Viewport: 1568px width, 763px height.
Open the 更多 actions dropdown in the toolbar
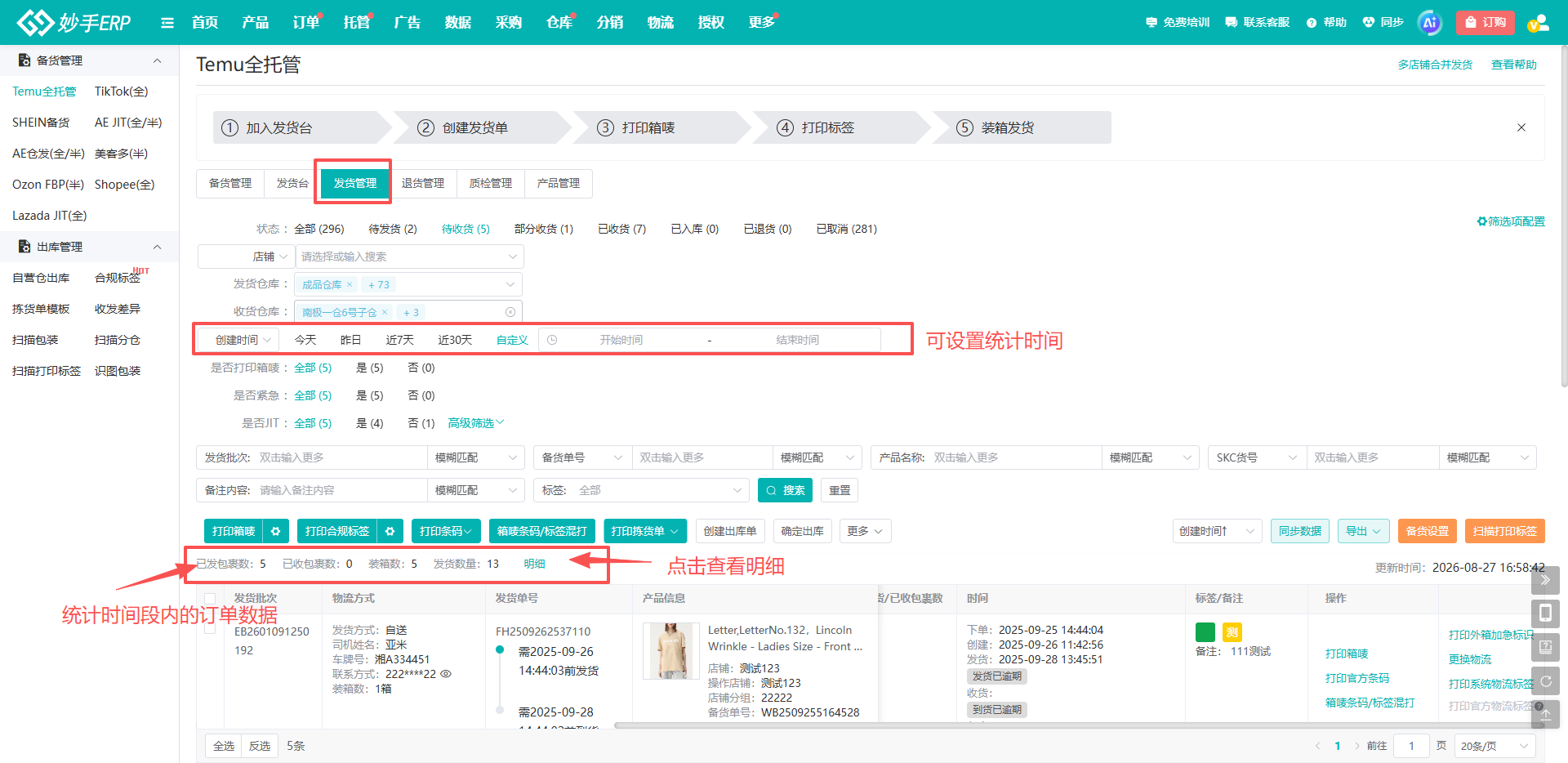(865, 531)
